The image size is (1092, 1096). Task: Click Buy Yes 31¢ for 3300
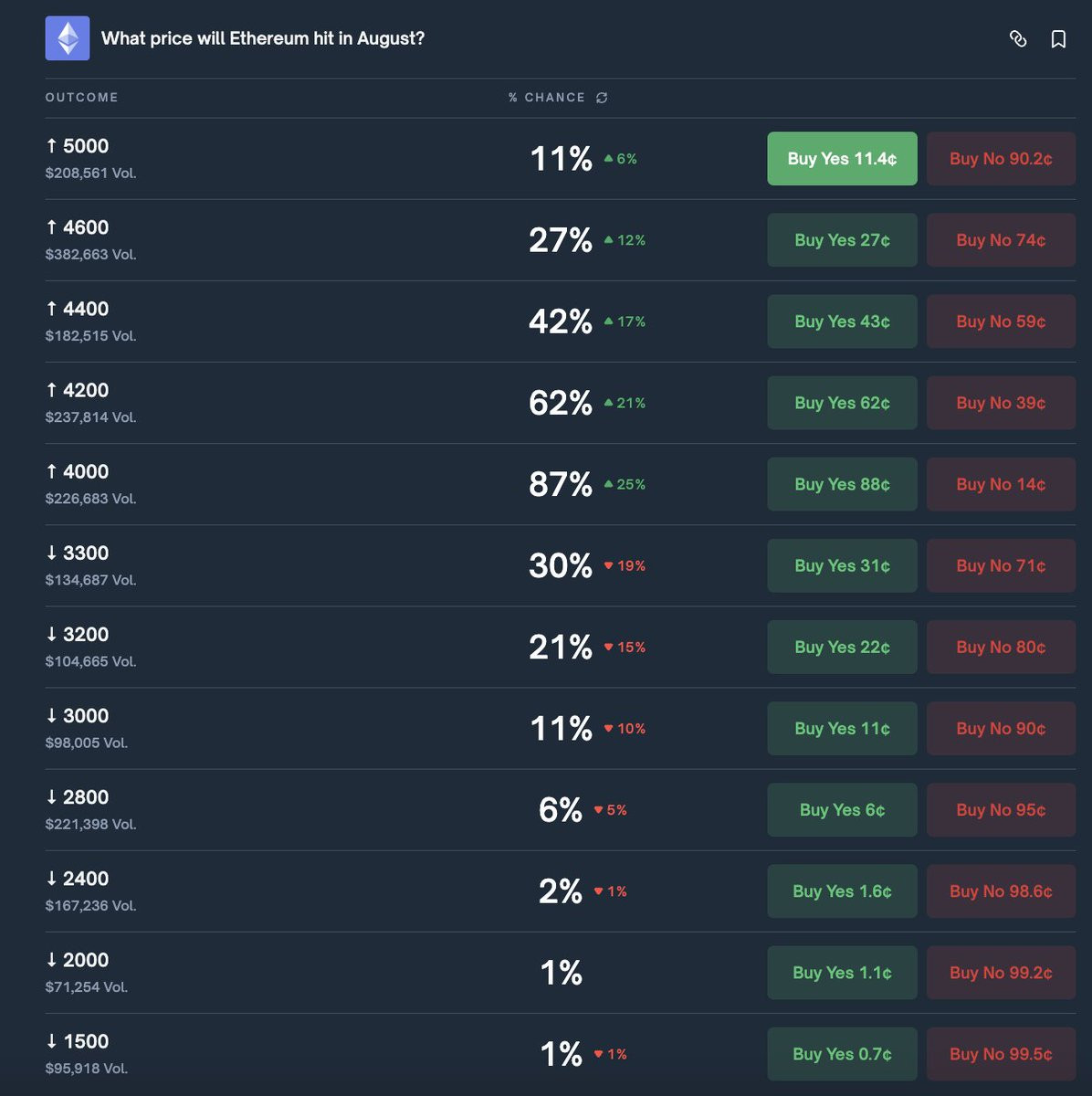pyautogui.click(x=842, y=565)
